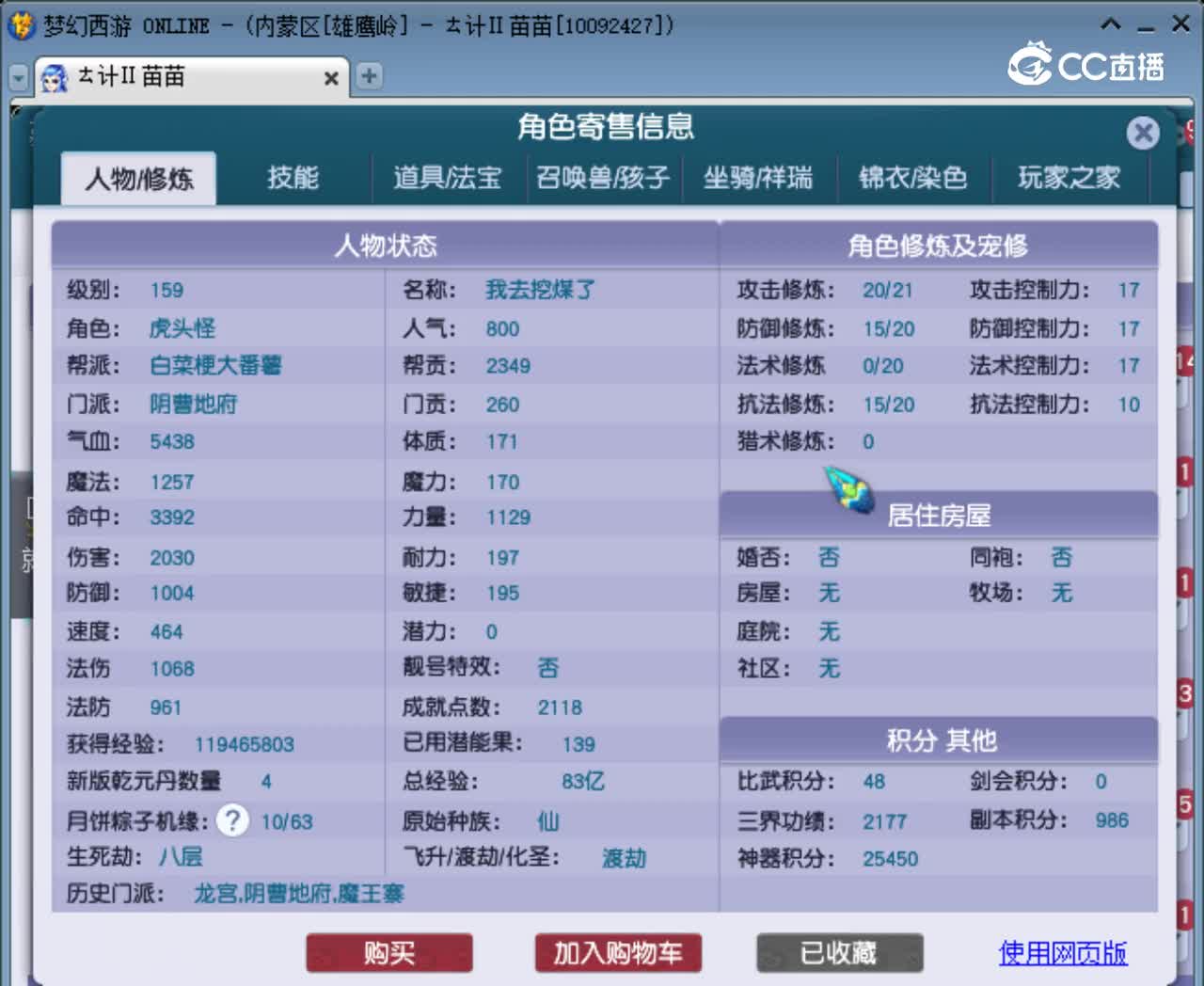Click the 原始种族 value 仙
The height and width of the screenshot is (986, 1204).
tap(548, 821)
